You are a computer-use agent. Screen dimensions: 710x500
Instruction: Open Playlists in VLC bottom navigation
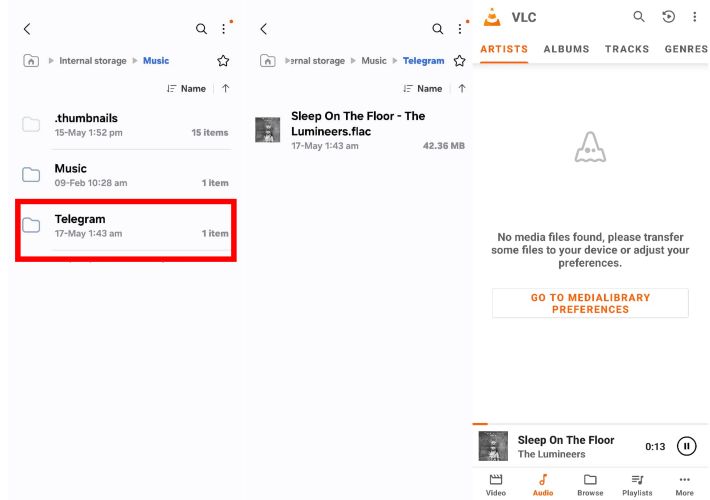(x=637, y=484)
